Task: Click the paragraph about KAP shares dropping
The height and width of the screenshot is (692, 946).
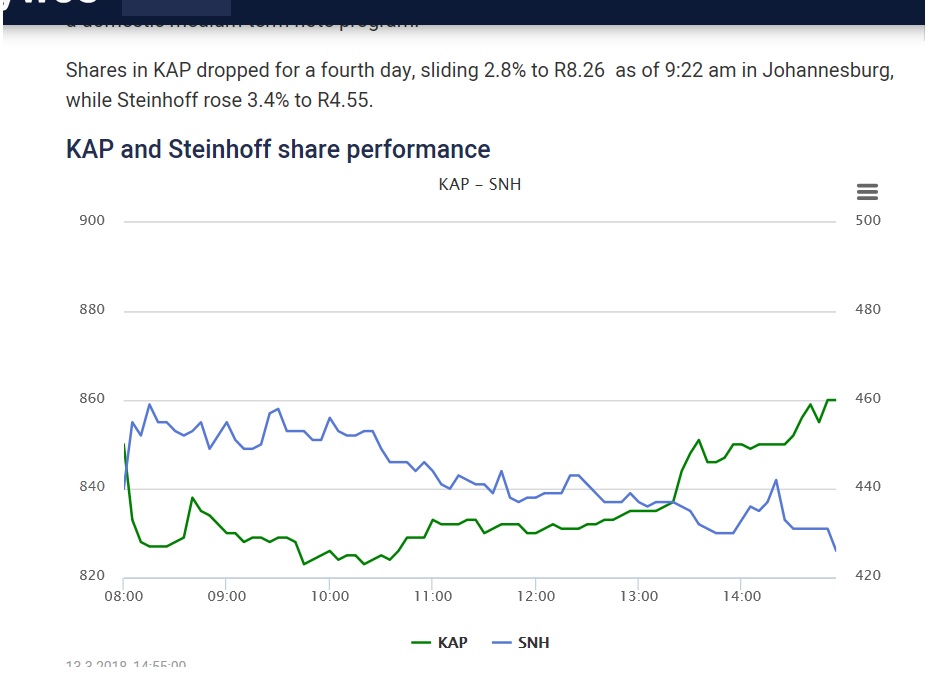Action: click(x=478, y=86)
